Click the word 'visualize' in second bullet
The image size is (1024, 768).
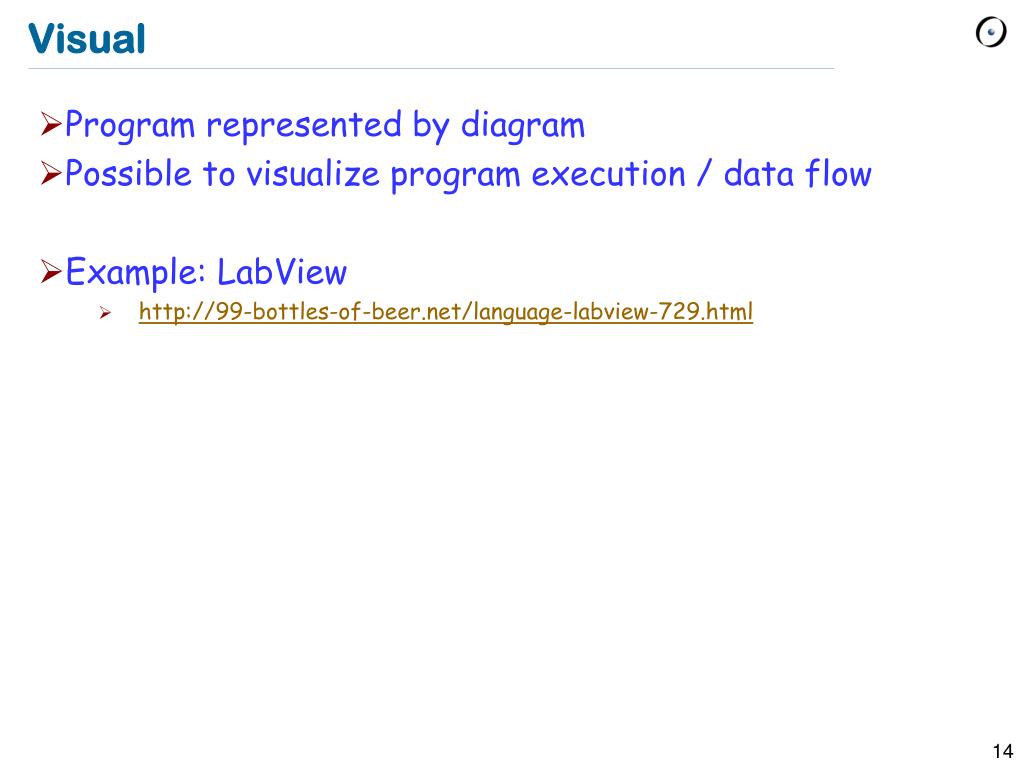pos(313,174)
